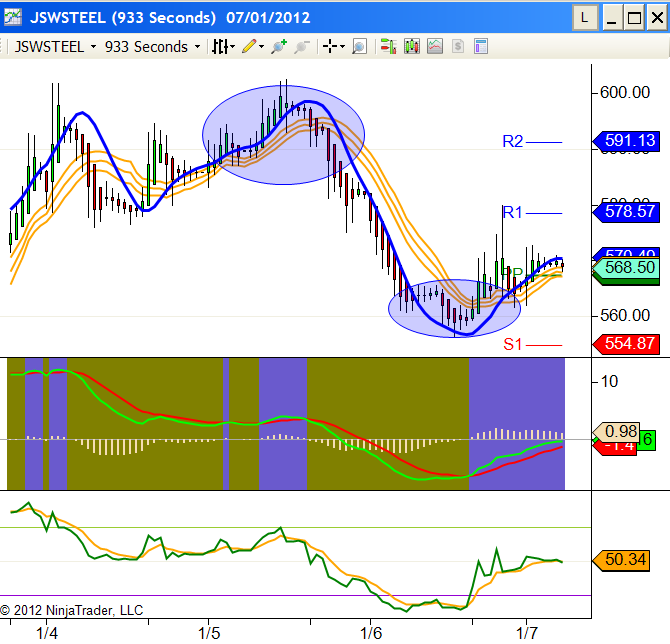670x644 pixels.
Task: Click the 591.13 R2 price marker
Action: 626,141
